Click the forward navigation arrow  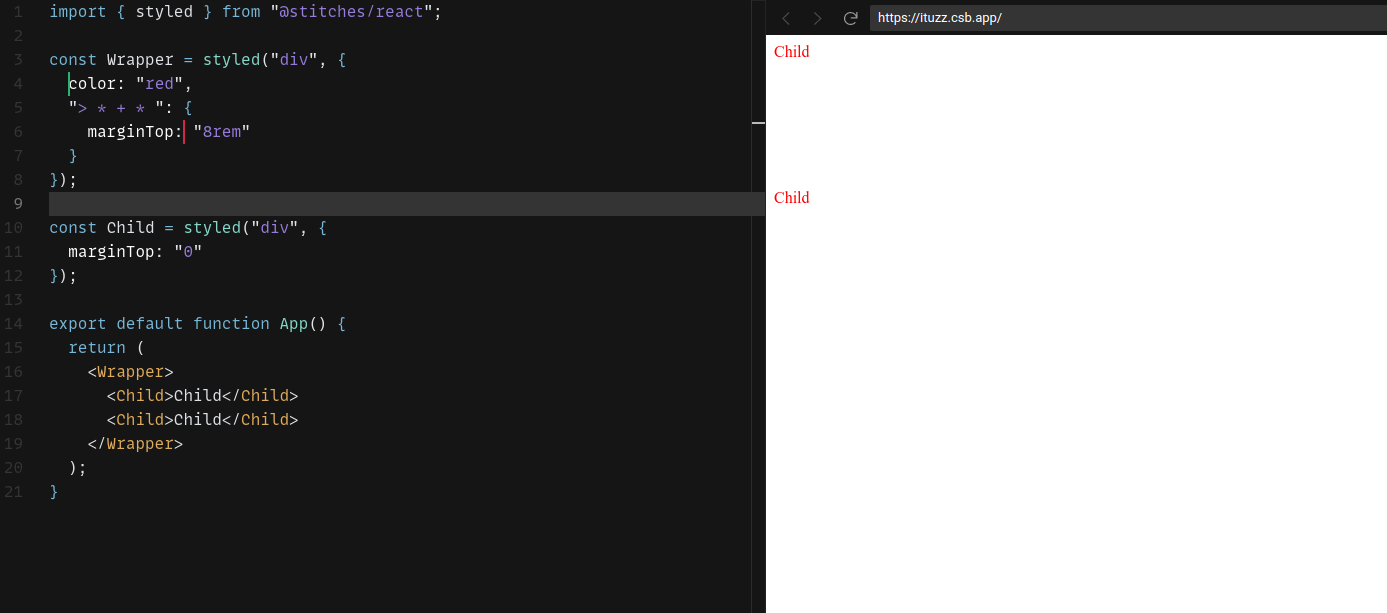(x=817, y=18)
